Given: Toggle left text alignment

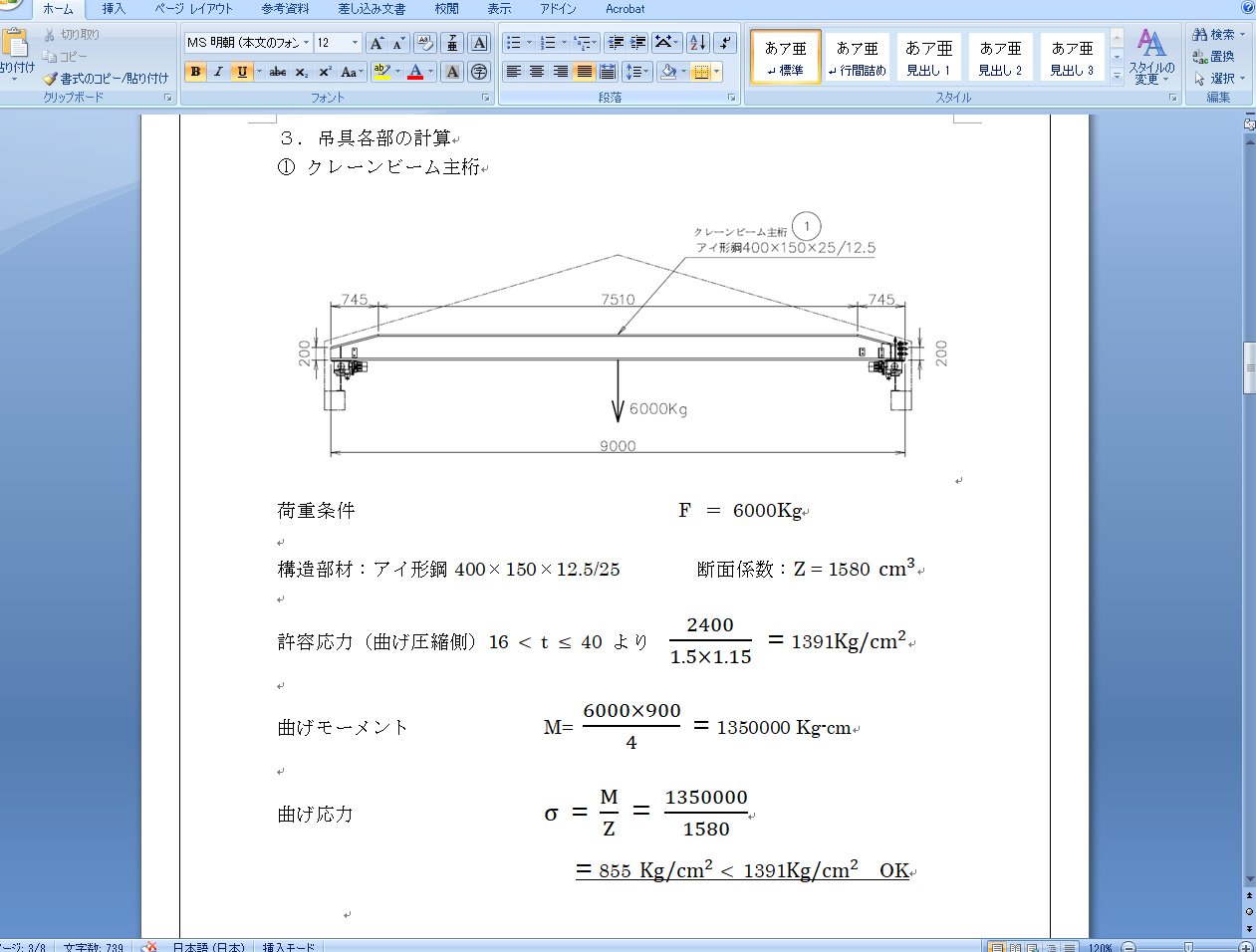Looking at the screenshot, I should (514, 72).
